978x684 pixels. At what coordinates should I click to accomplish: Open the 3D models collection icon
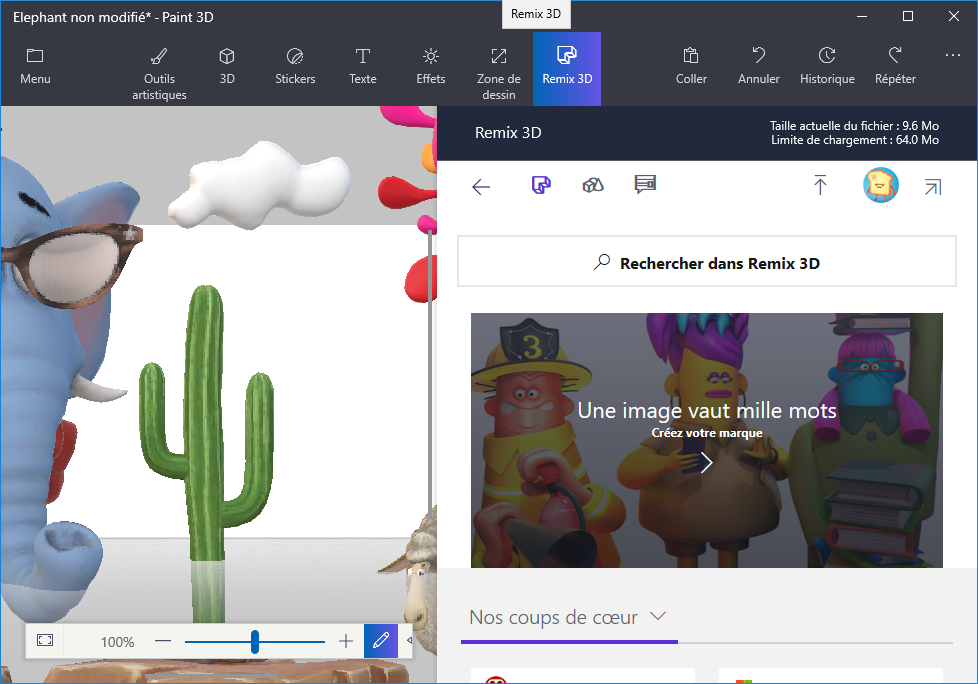pyautogui.click(x=593, y=185)
